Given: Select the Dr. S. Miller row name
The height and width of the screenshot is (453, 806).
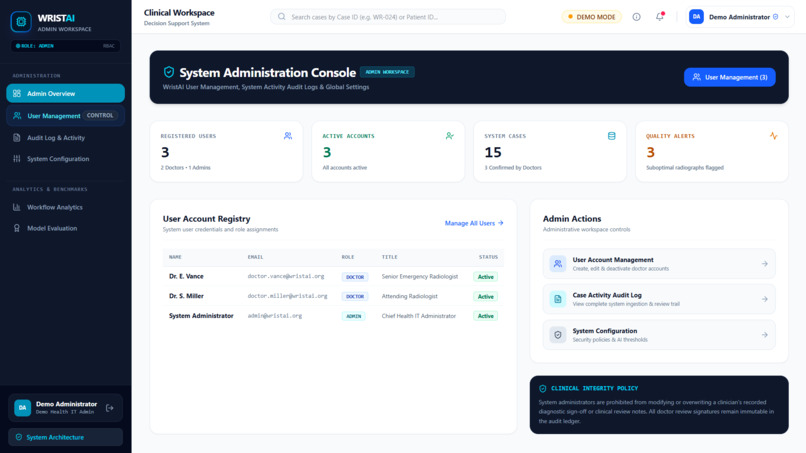Looking at the screenshot, I should click(x=186, y=296).
